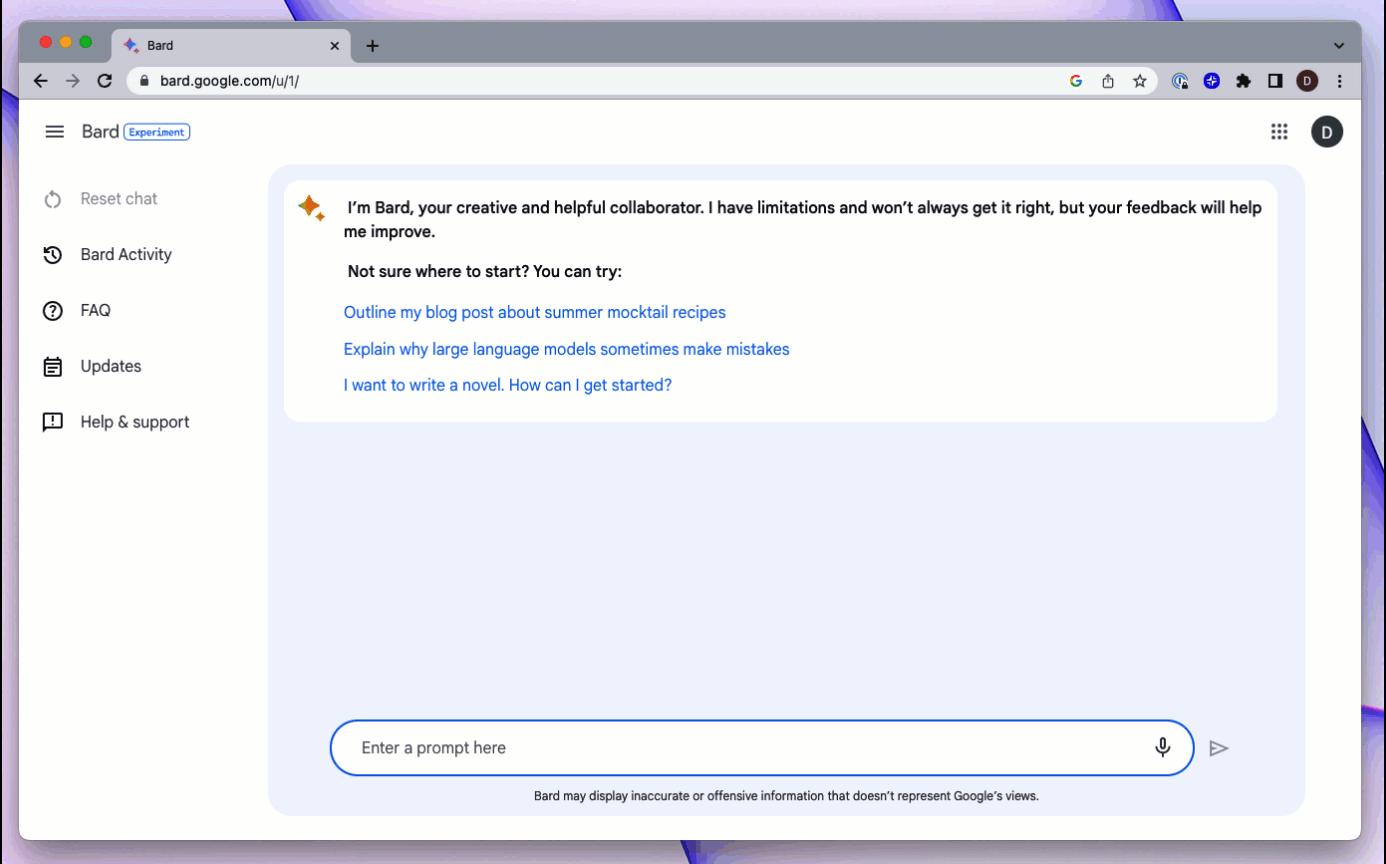Screen dimensions: 1386x864
Task: Toggle the browser side panel icon
Action: coord(1275,81)
